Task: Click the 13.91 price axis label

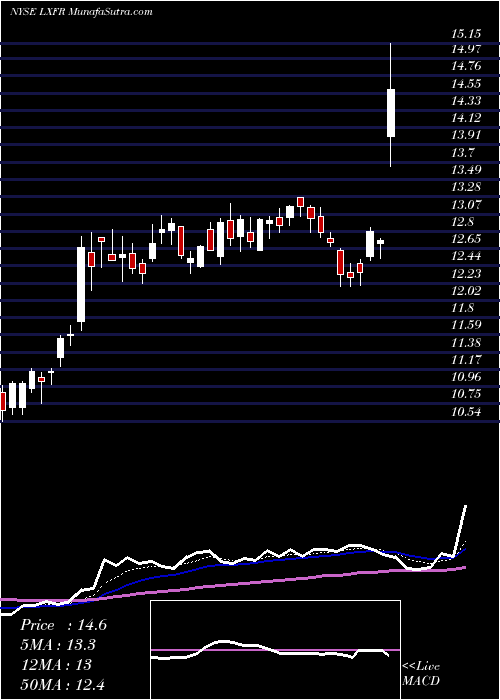Action: tap(466, 135)
